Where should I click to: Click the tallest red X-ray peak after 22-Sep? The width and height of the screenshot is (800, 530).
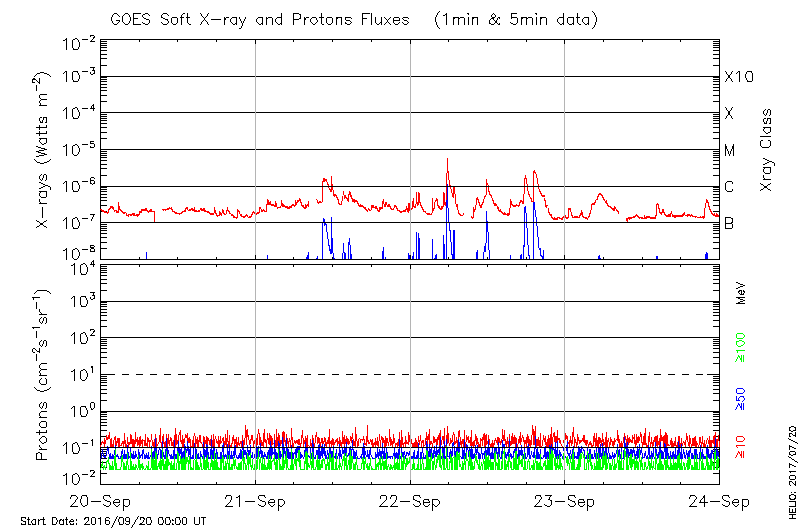click(x=447, y=160)
